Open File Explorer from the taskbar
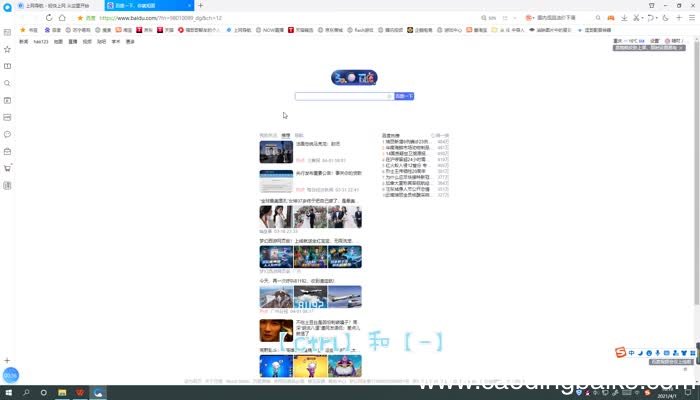The width and height of the screenshot is (700, 400). click(62, 392)
